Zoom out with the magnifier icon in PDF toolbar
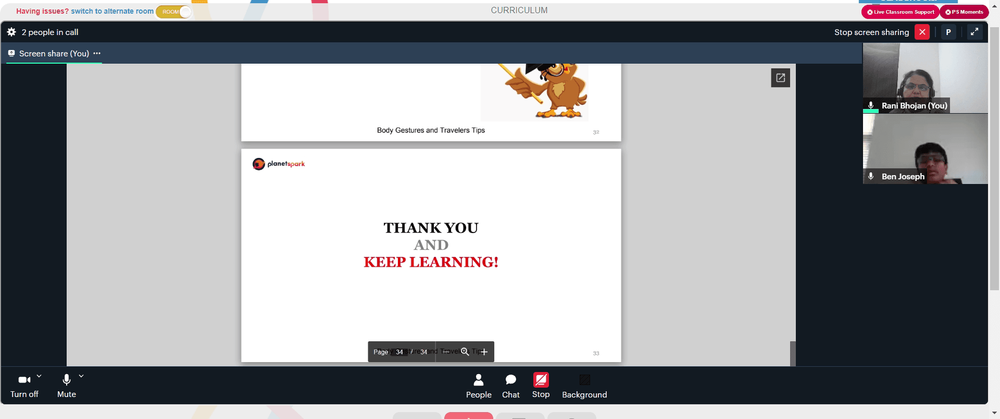Viewport: 1000px width, 419px height. coord(465,352)
